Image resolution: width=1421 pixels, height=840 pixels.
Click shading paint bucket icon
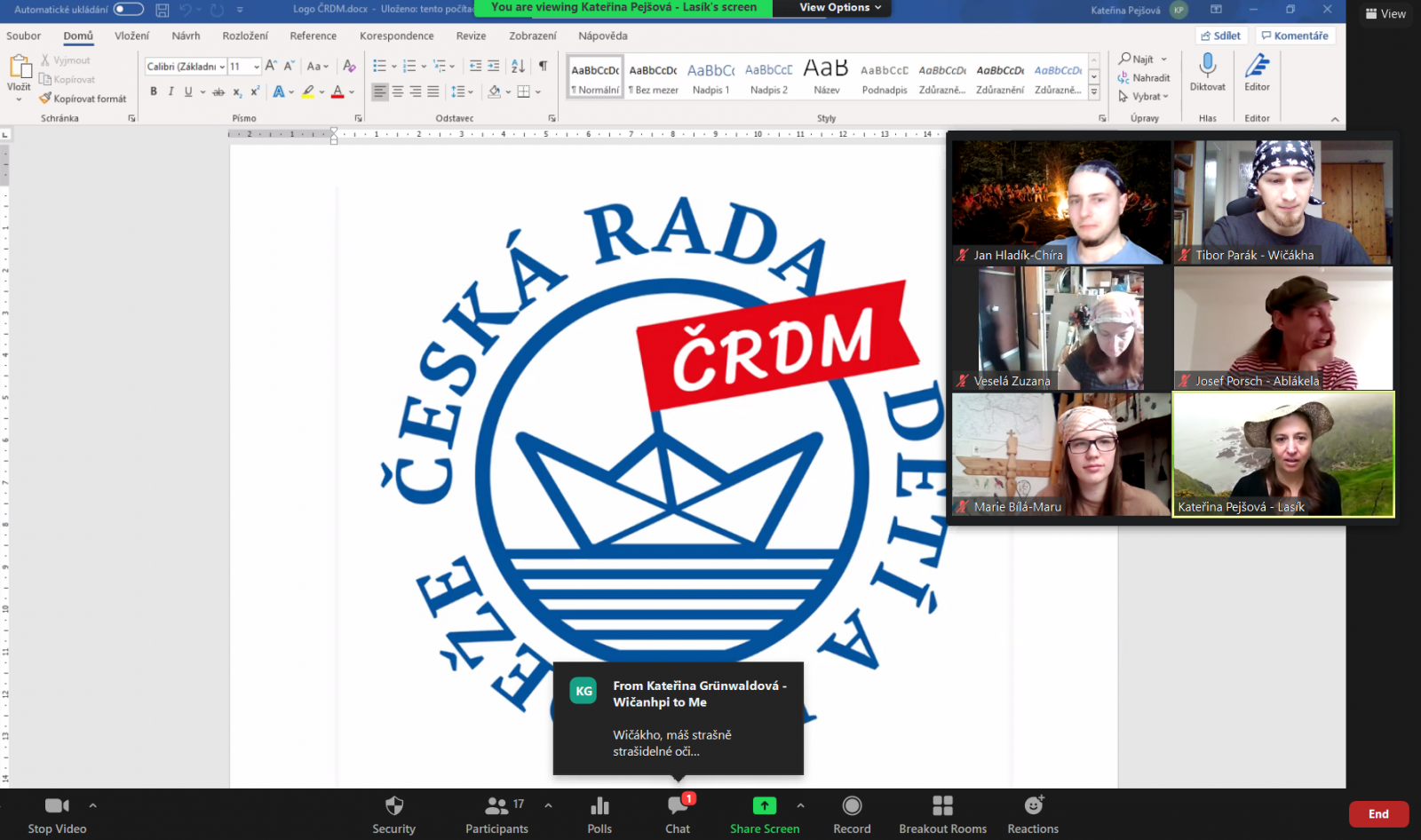(495, 91)
